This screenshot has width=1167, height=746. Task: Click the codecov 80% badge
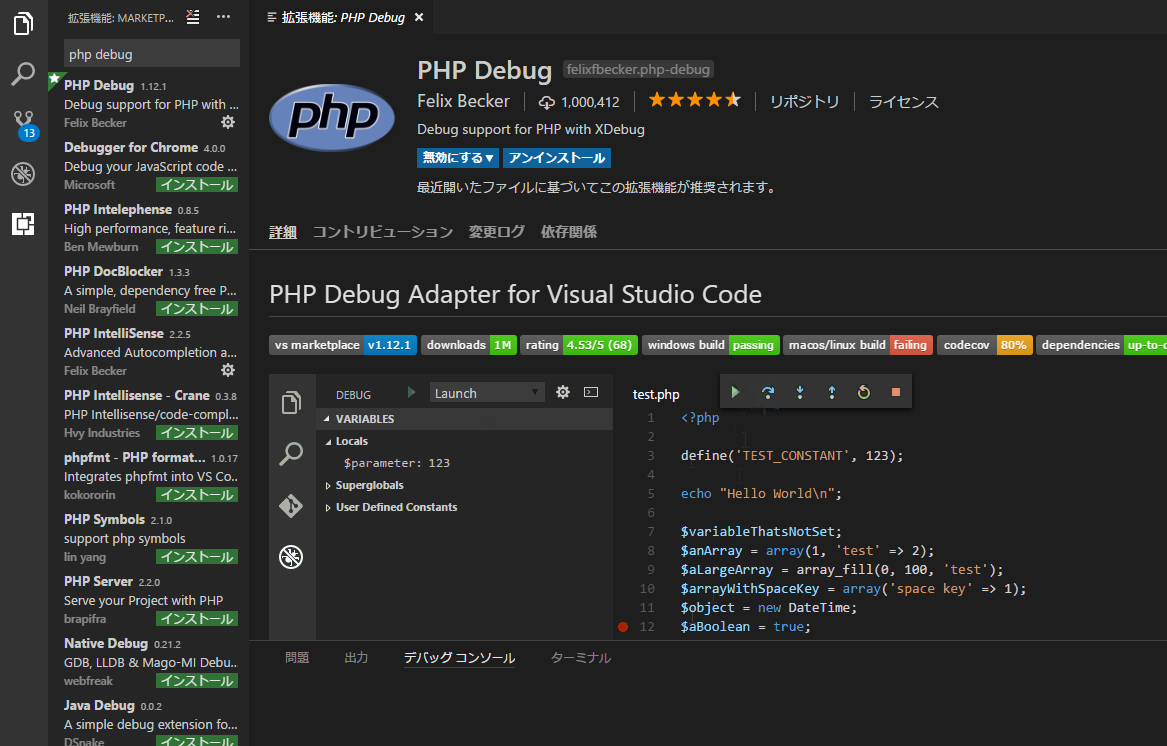tap(985, 345)
